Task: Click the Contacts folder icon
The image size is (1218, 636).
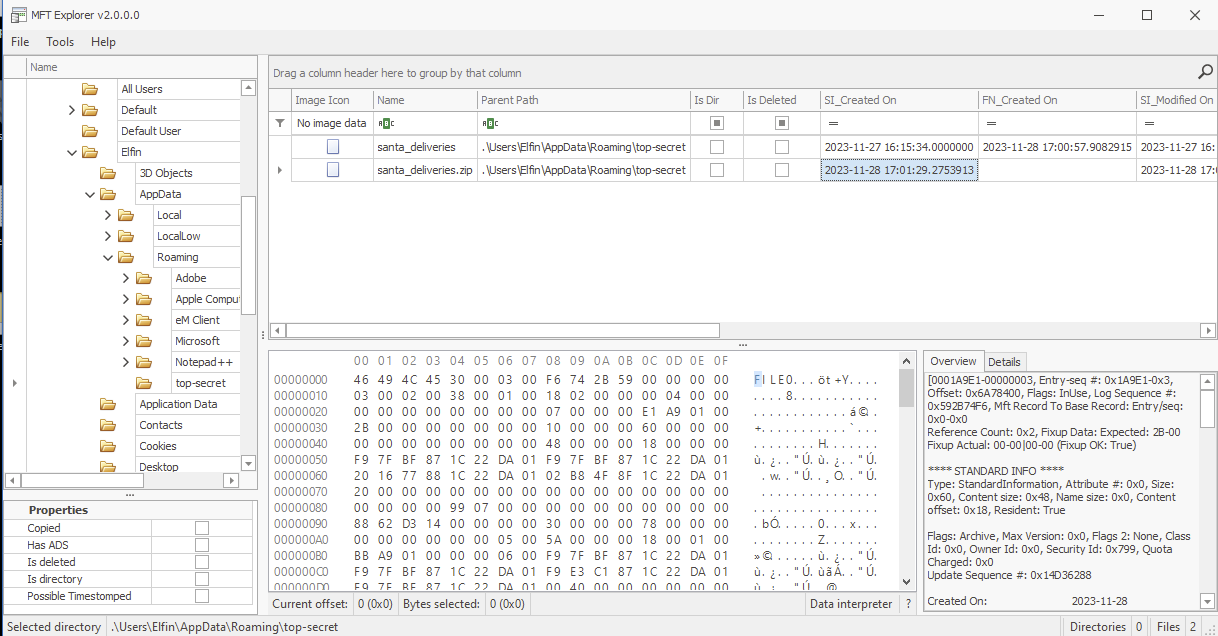Action: tap(108, 425)
